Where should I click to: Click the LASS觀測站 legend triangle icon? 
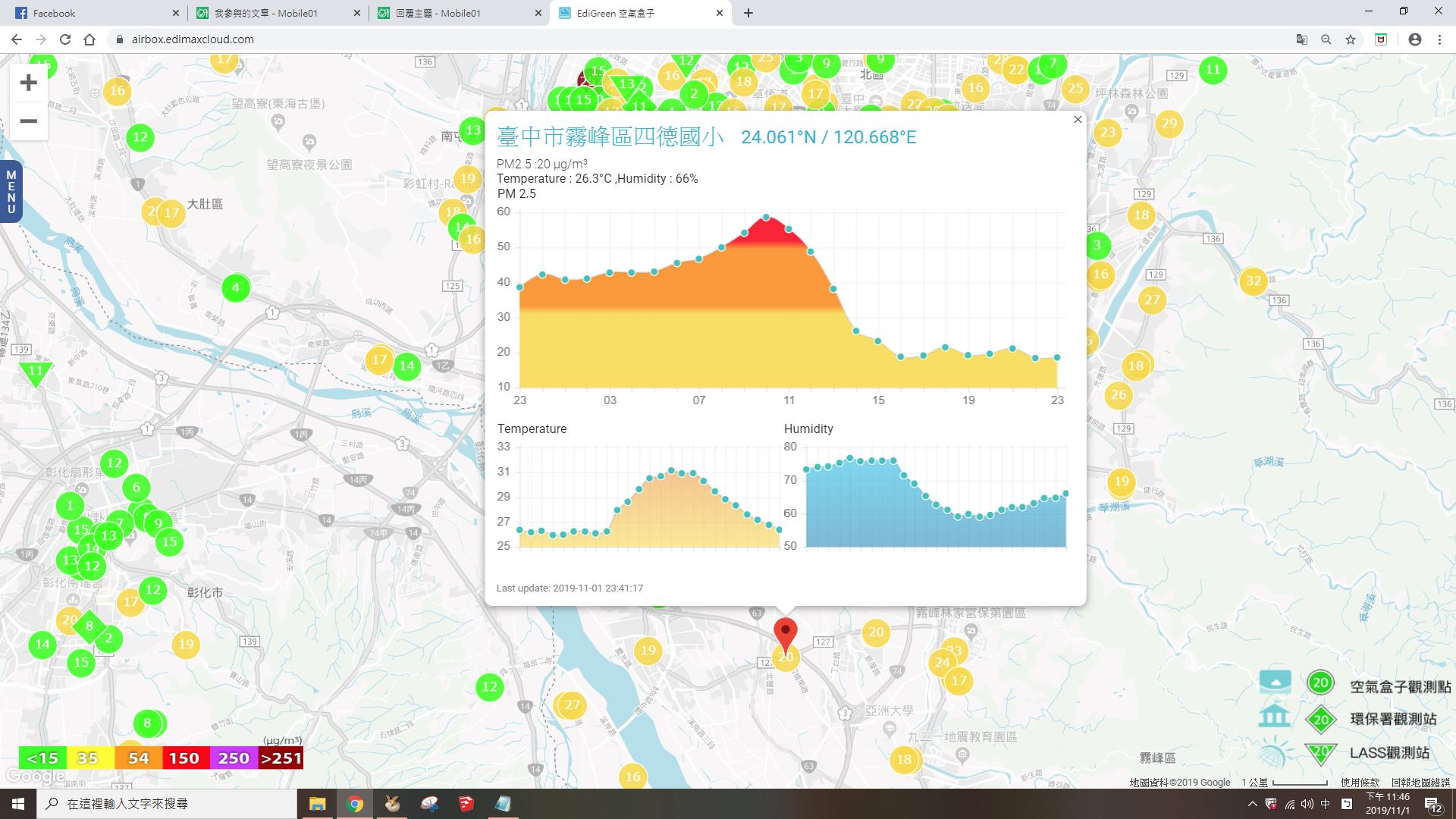point(1321,752)
